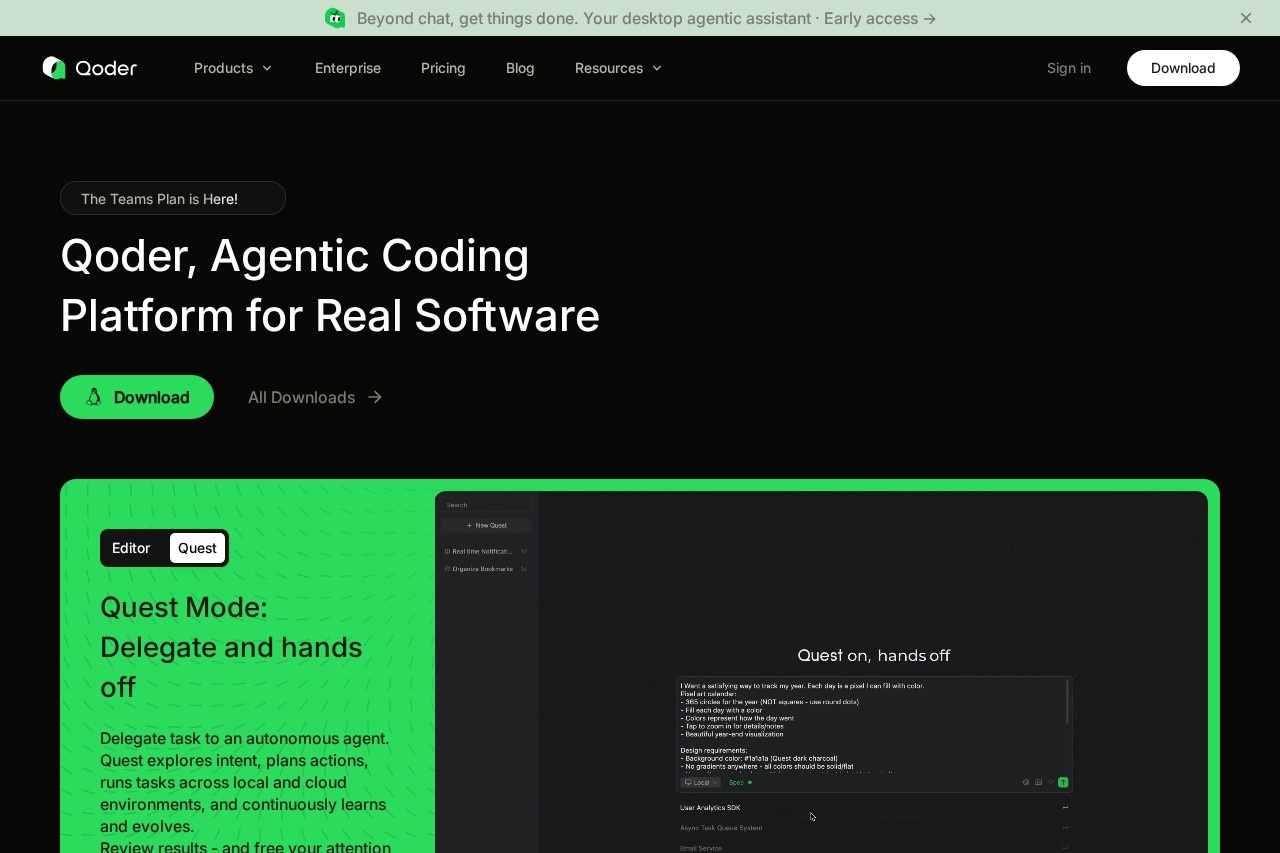
Task: Click the white Download button in the header
Action: 1183,68
